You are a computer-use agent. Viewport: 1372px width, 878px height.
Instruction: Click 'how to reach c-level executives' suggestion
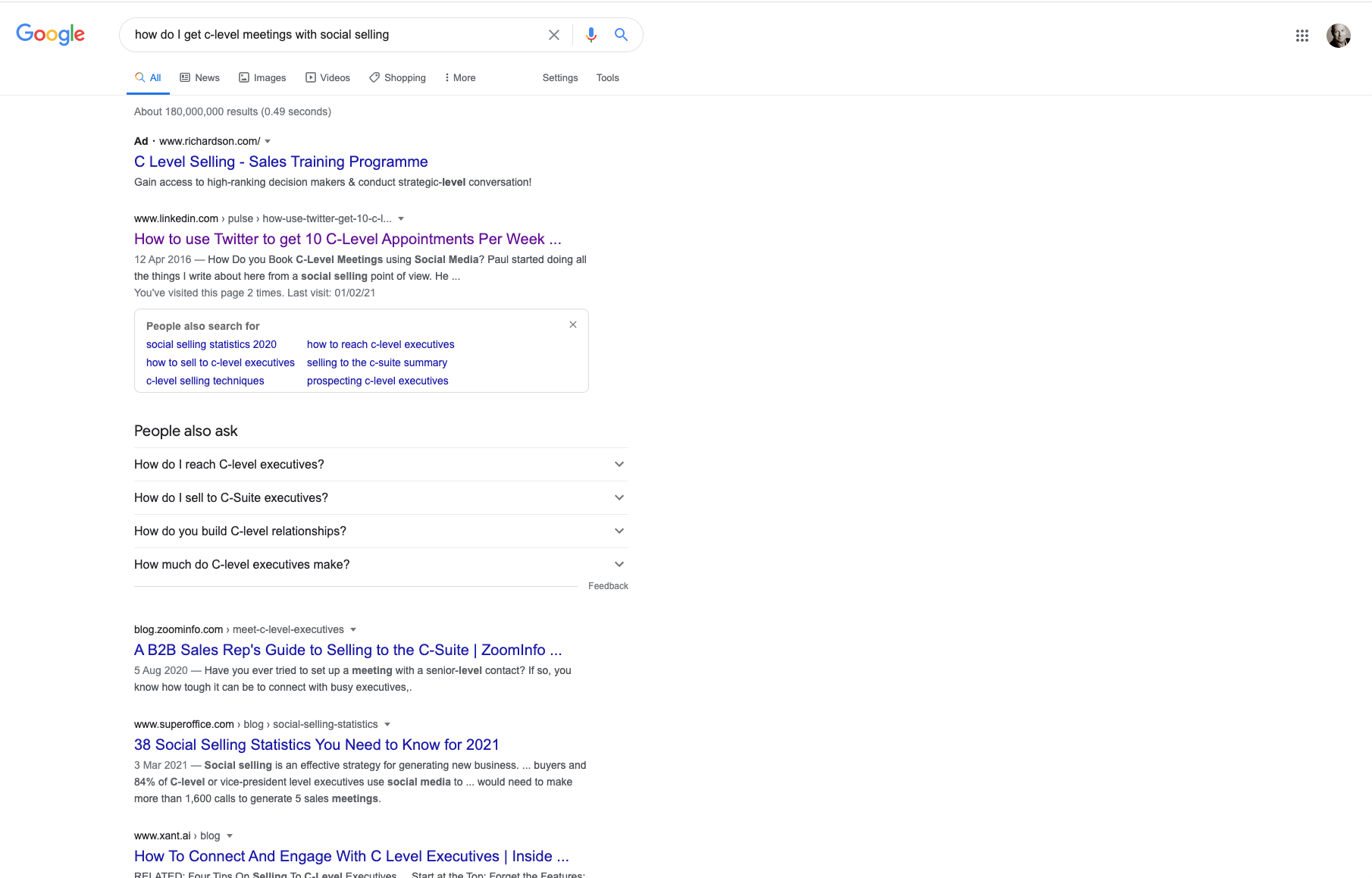381,344
